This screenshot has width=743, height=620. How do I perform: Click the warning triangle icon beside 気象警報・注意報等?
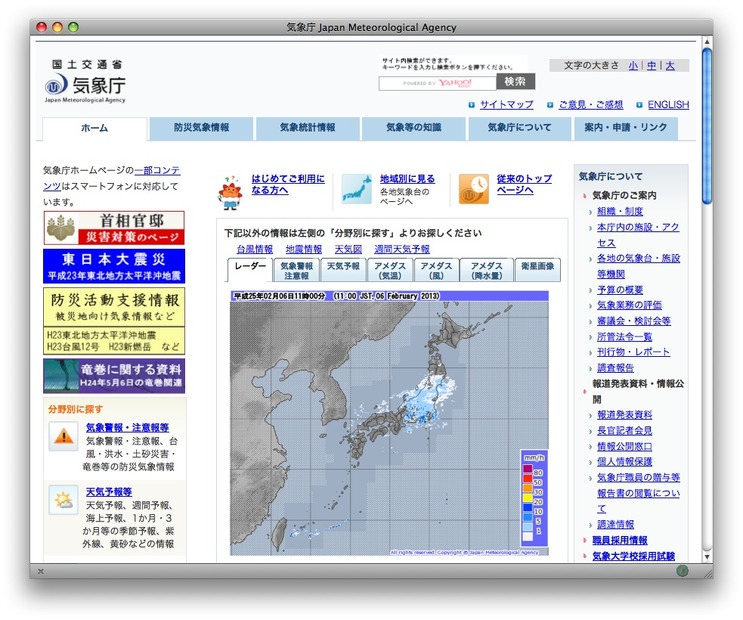pos(64,436)
